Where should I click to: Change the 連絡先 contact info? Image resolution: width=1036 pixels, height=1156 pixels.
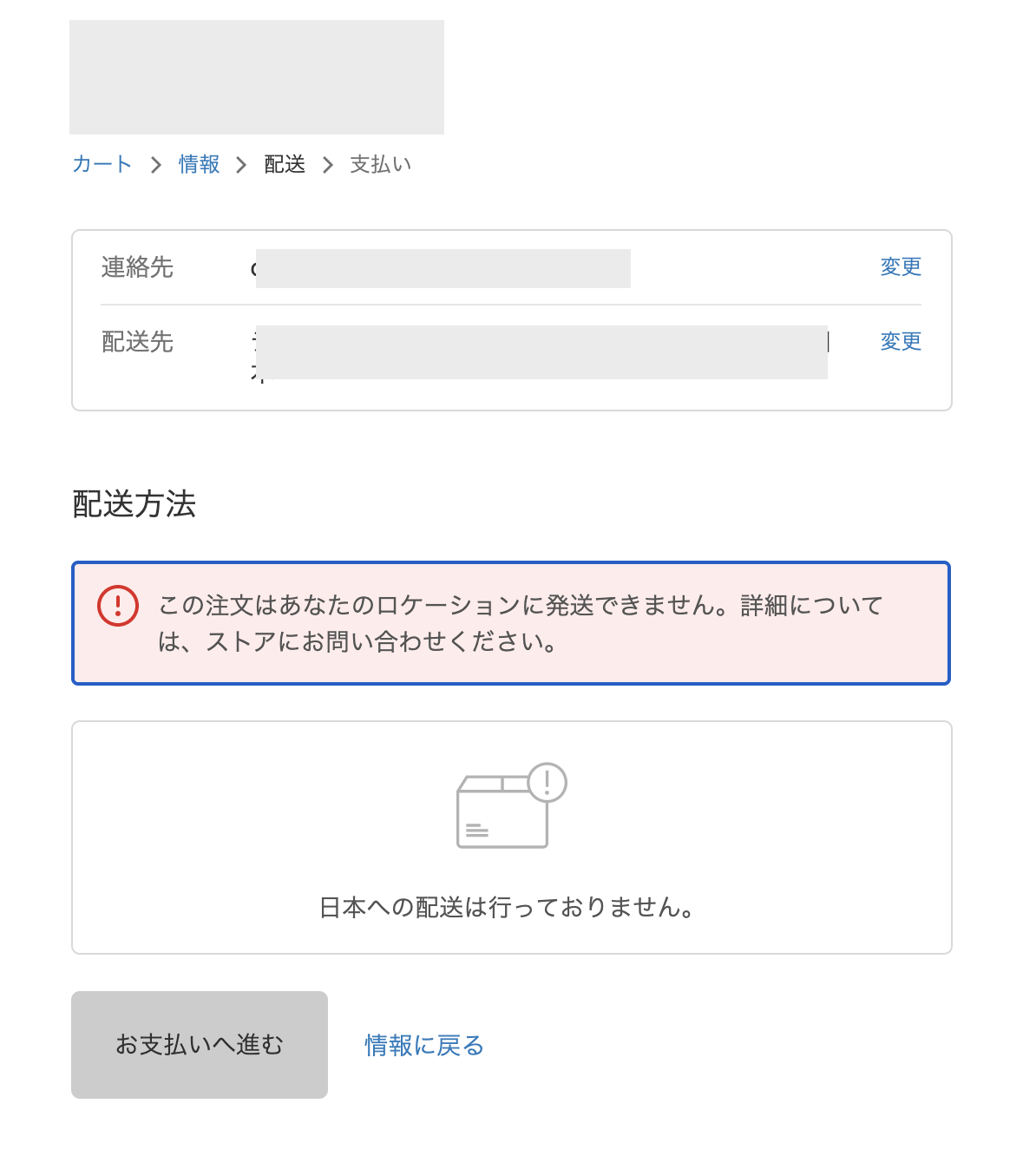900,266
